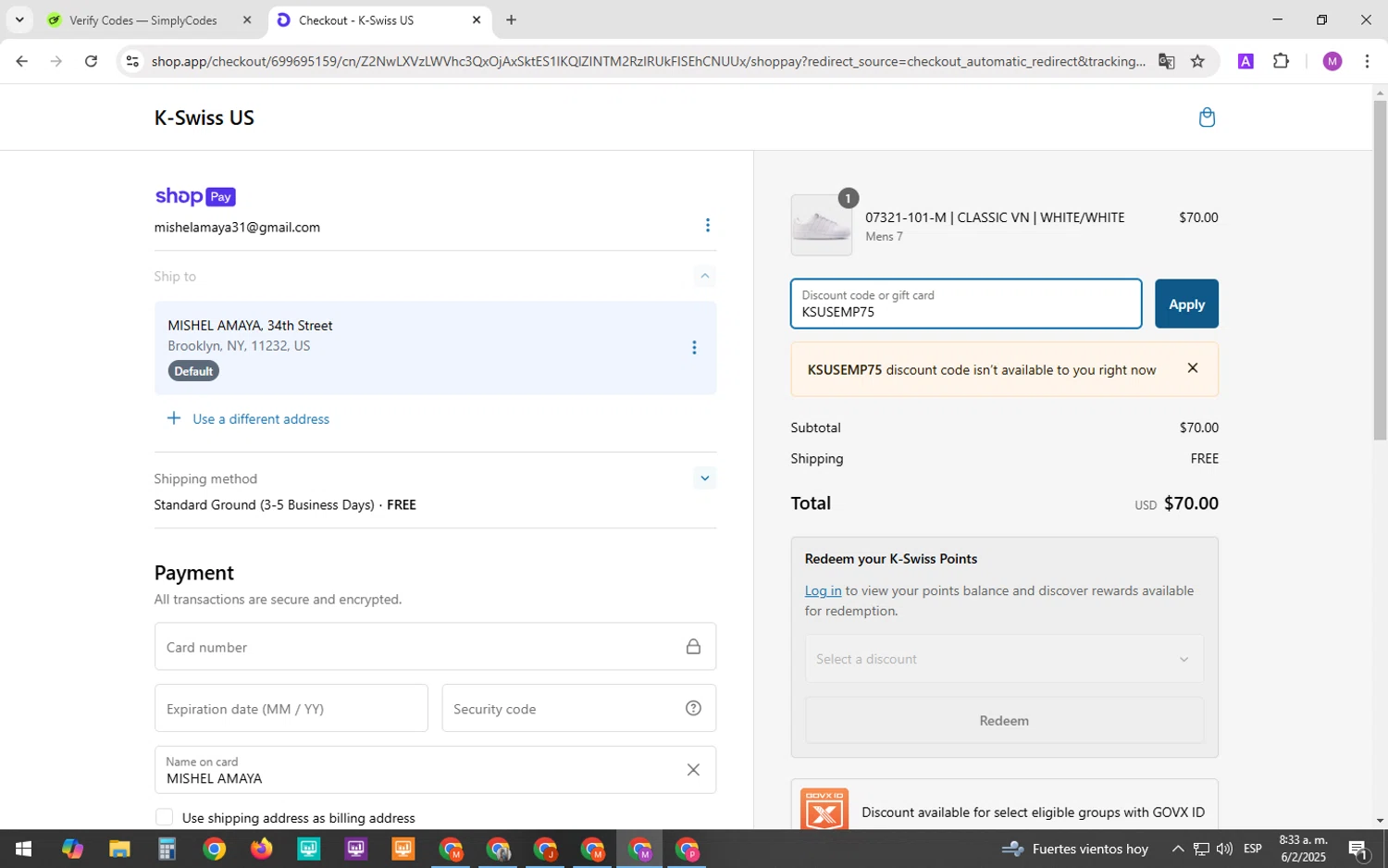This screenshot has height=868, width=1388.
Task: Open the shopping bag cart icon
Action: point(1207,118)
